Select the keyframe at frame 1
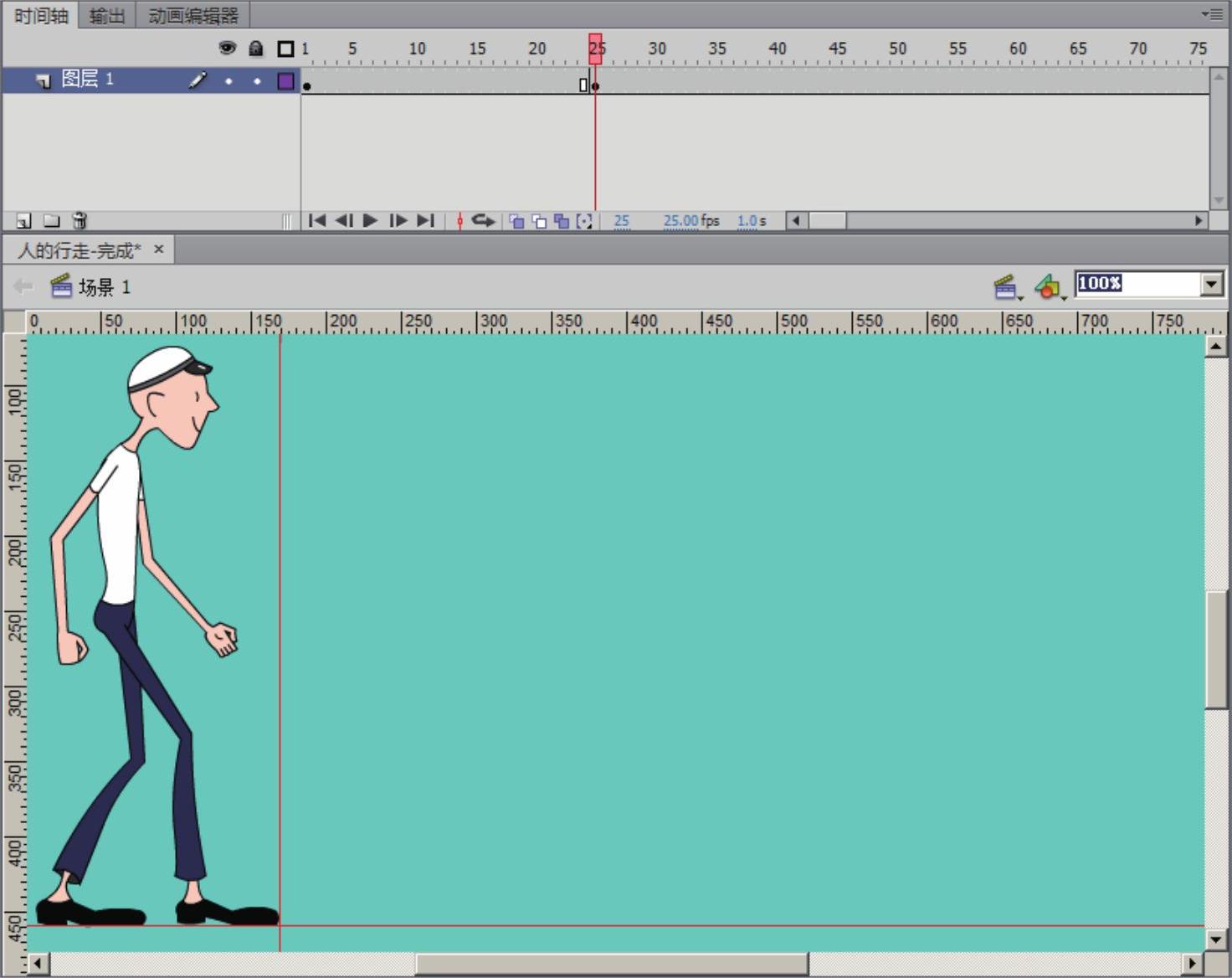The image size is (1232, 978). tap(306, 85)
